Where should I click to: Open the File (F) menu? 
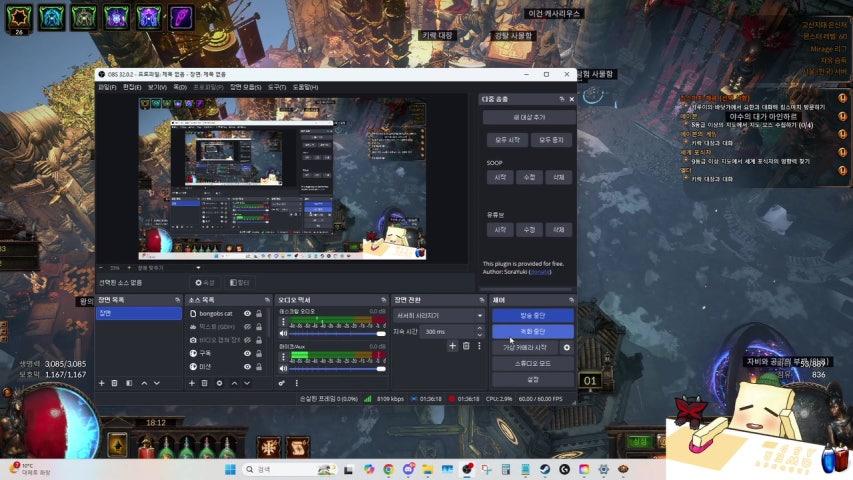coord(107,87)
